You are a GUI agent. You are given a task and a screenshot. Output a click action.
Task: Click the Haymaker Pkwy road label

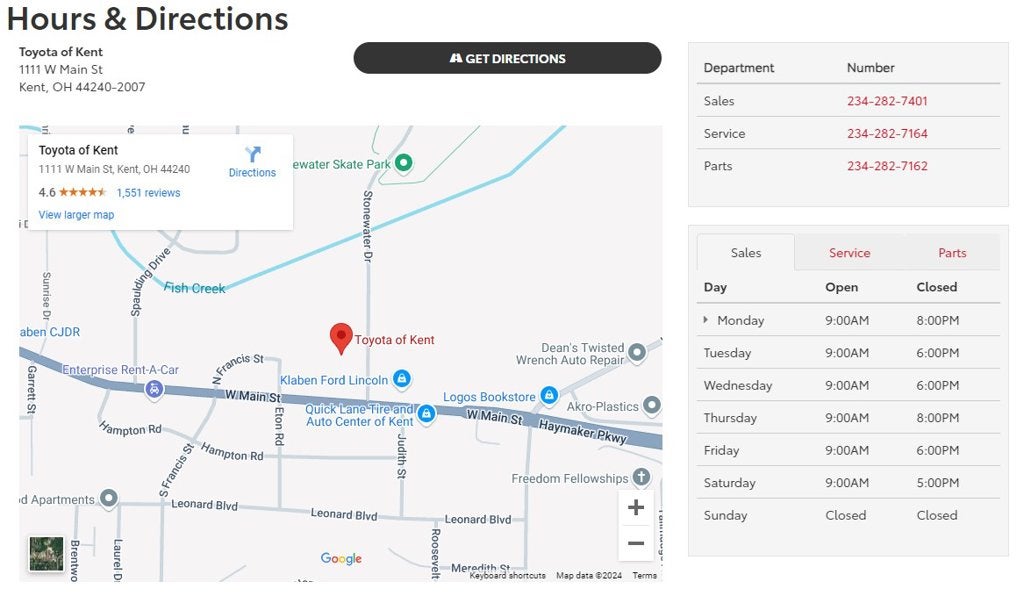click(583, 432)
